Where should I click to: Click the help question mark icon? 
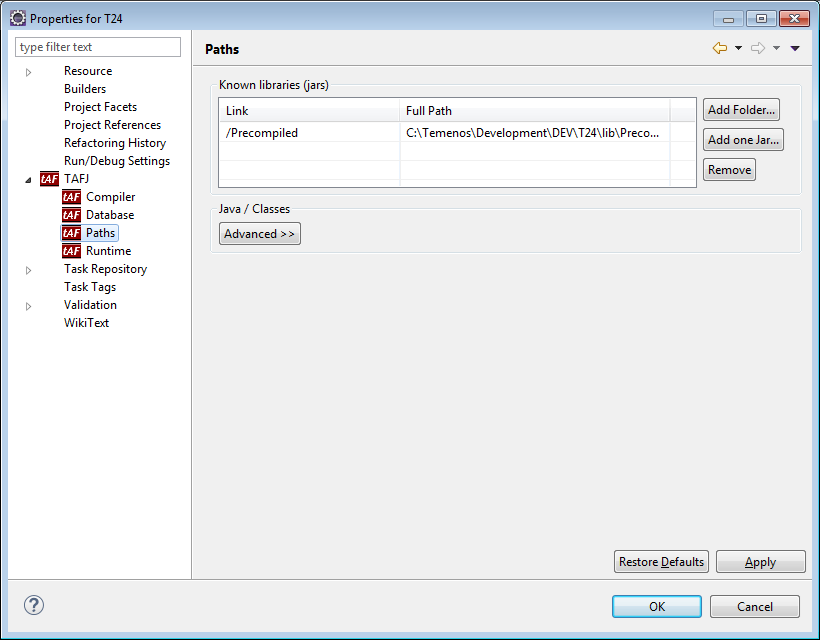34,605
